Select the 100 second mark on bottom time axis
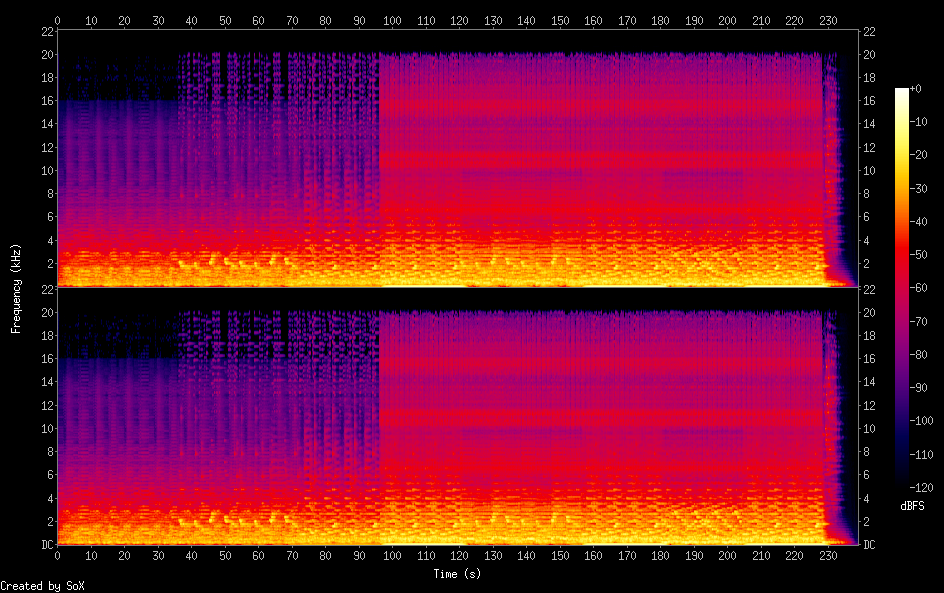944x593 pixels. (392, 556)
